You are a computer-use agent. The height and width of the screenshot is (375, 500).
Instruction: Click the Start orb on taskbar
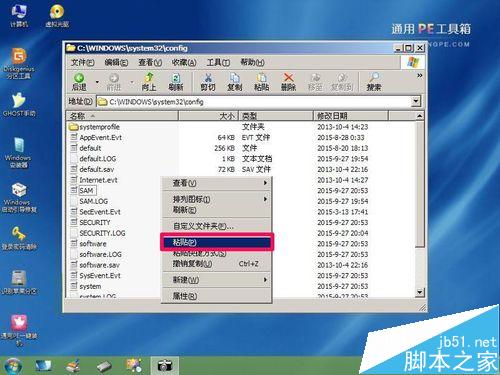tap(12, 365)
